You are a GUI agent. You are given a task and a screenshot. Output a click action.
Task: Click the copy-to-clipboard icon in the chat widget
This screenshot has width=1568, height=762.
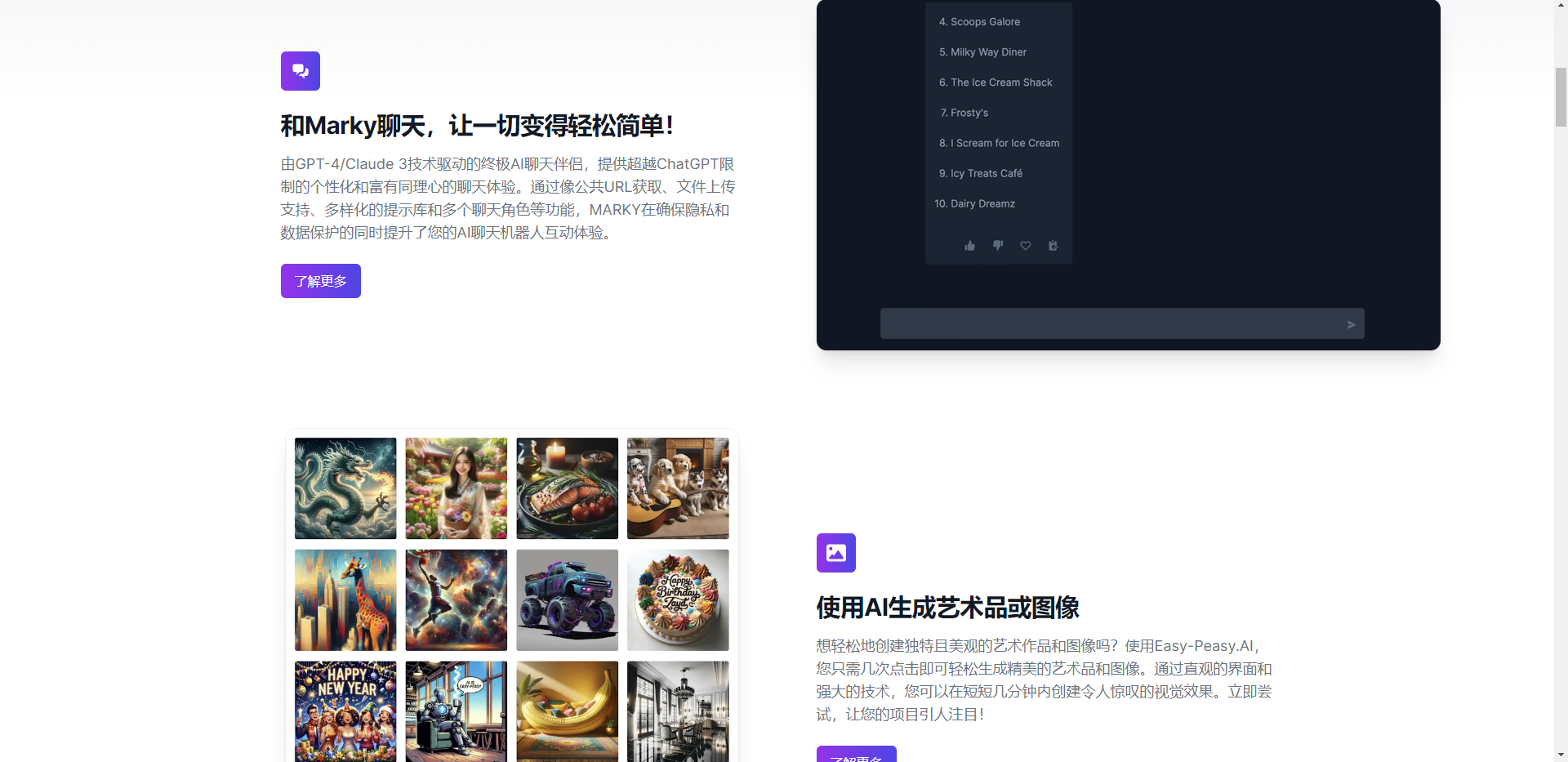pos(1053,245)
